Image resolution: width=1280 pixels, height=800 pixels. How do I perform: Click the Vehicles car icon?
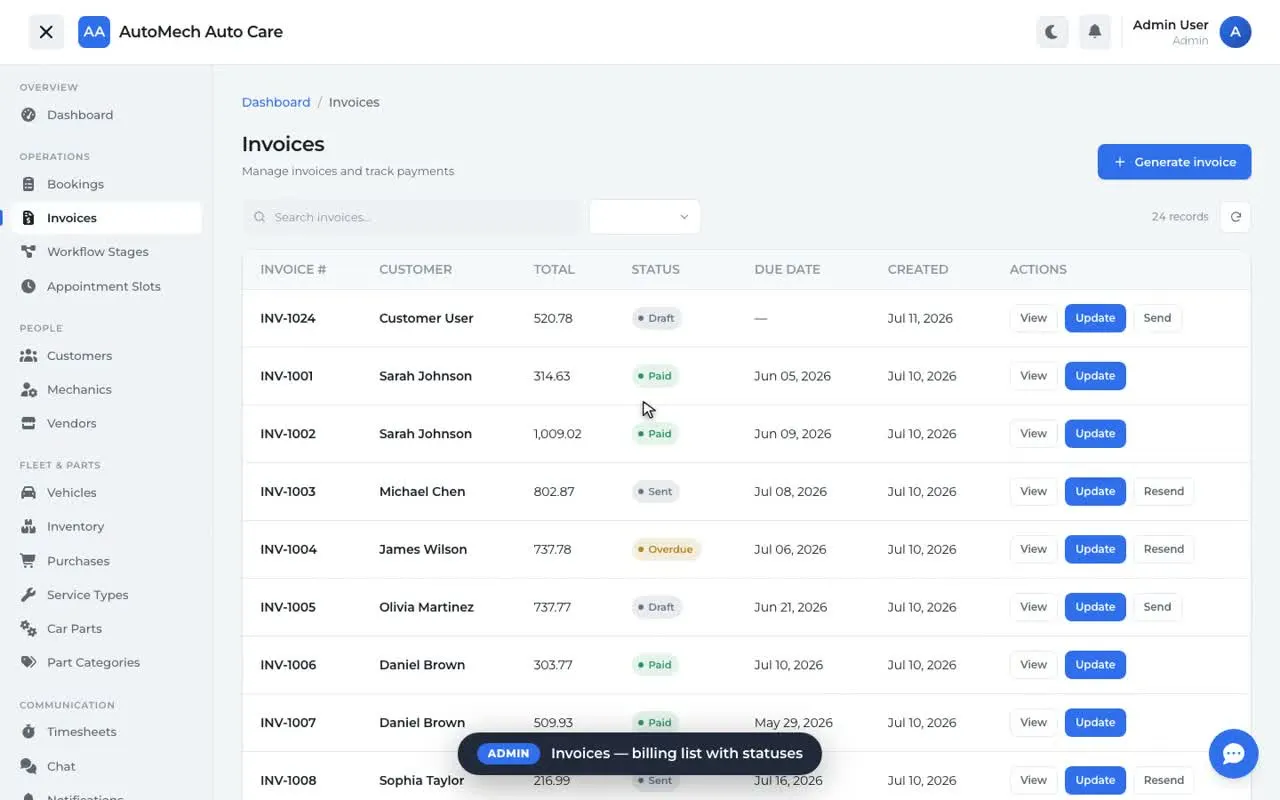click(x=28, y=493)
